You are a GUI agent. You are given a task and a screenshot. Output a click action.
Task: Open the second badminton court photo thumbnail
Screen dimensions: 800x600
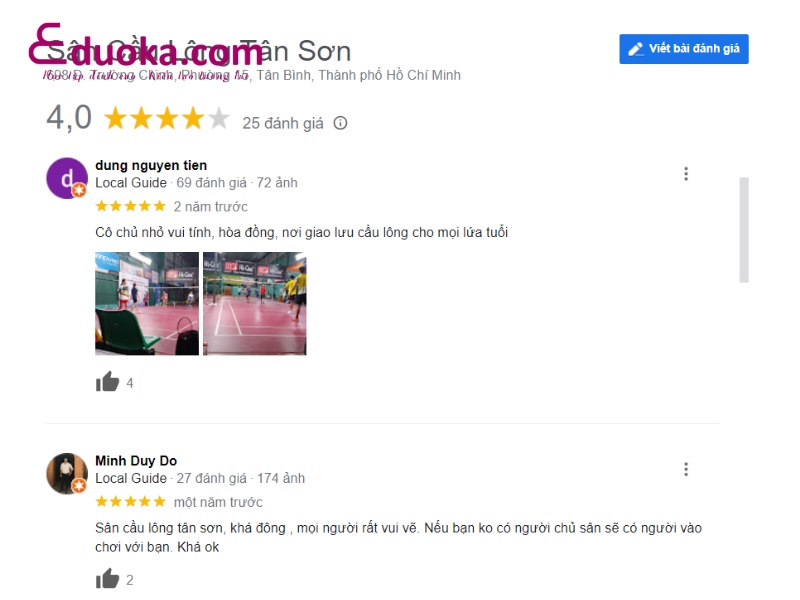(255, 304)
